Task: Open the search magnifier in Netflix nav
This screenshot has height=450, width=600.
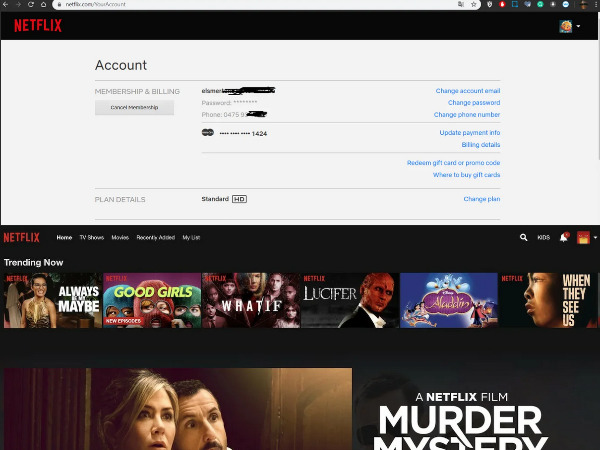Action: (523, 238)
